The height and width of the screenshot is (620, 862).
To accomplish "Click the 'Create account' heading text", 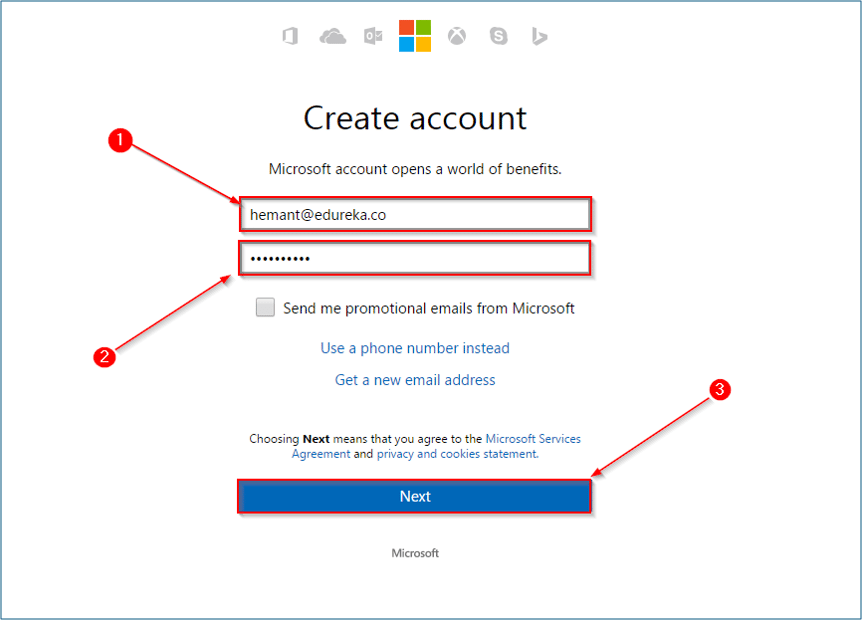I will tap(415, 118).
